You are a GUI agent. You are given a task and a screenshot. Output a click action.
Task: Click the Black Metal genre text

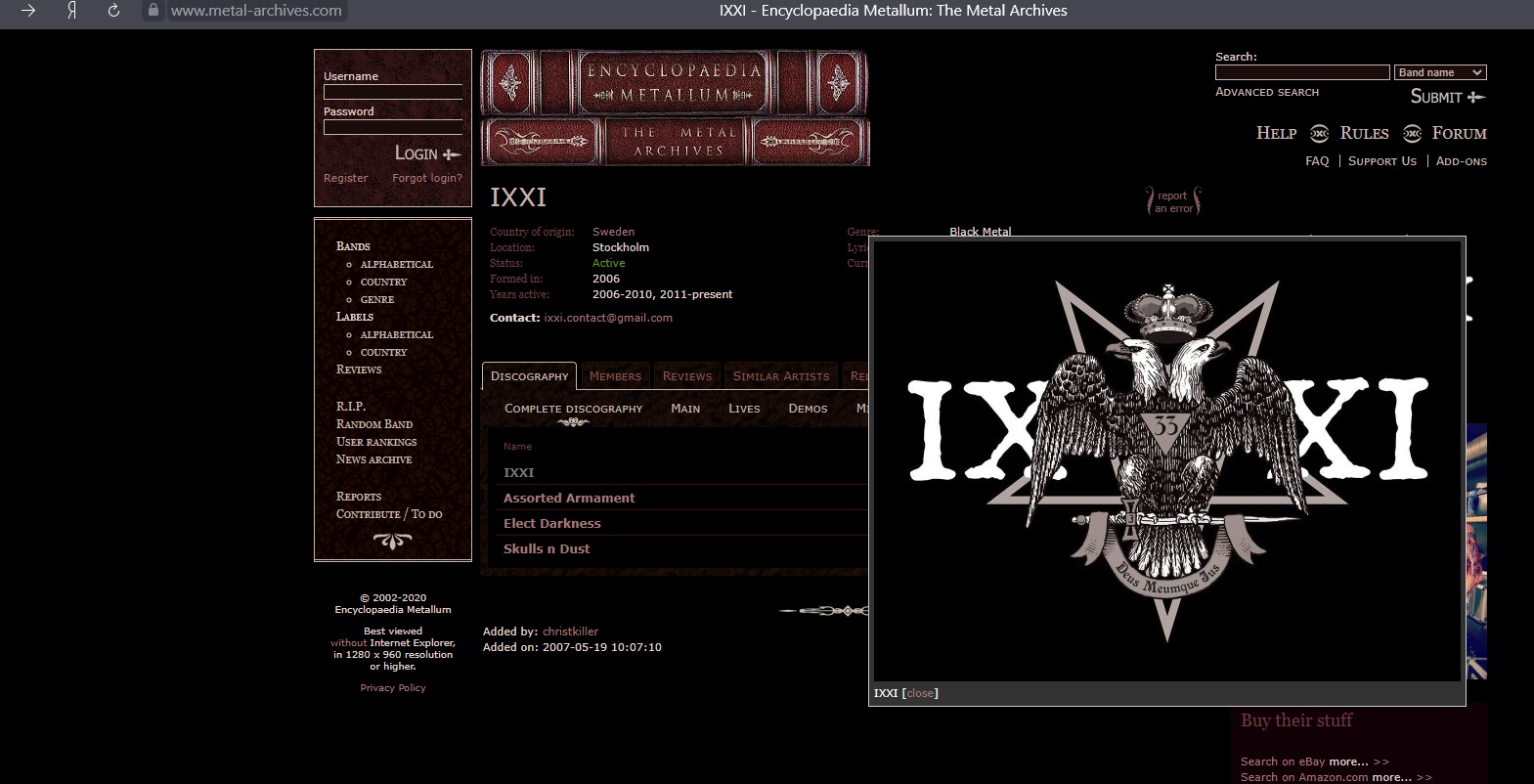(x=981, y=232)
